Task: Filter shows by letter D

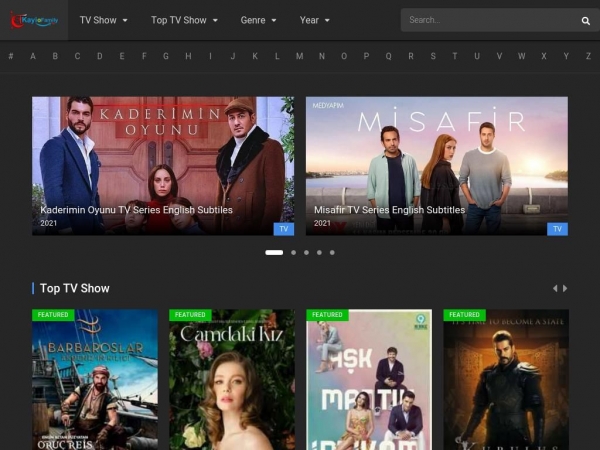Action: click(99, 56)
